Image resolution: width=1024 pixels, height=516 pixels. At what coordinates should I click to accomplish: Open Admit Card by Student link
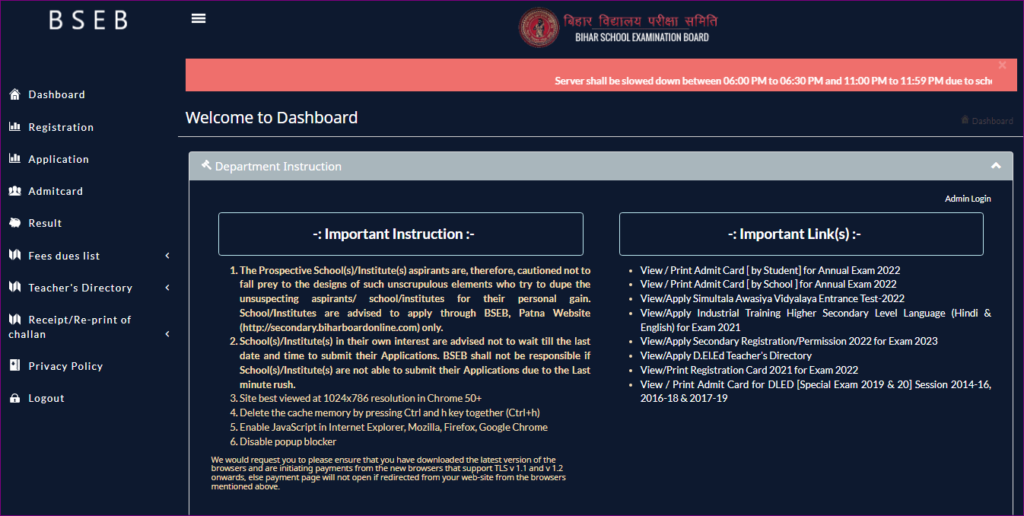point(770,270)
